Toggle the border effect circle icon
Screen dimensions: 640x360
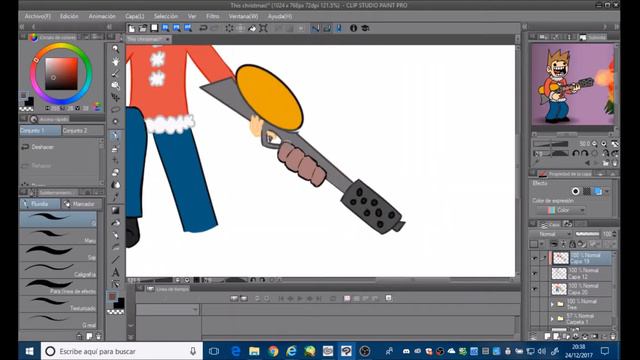coord(576,191)
